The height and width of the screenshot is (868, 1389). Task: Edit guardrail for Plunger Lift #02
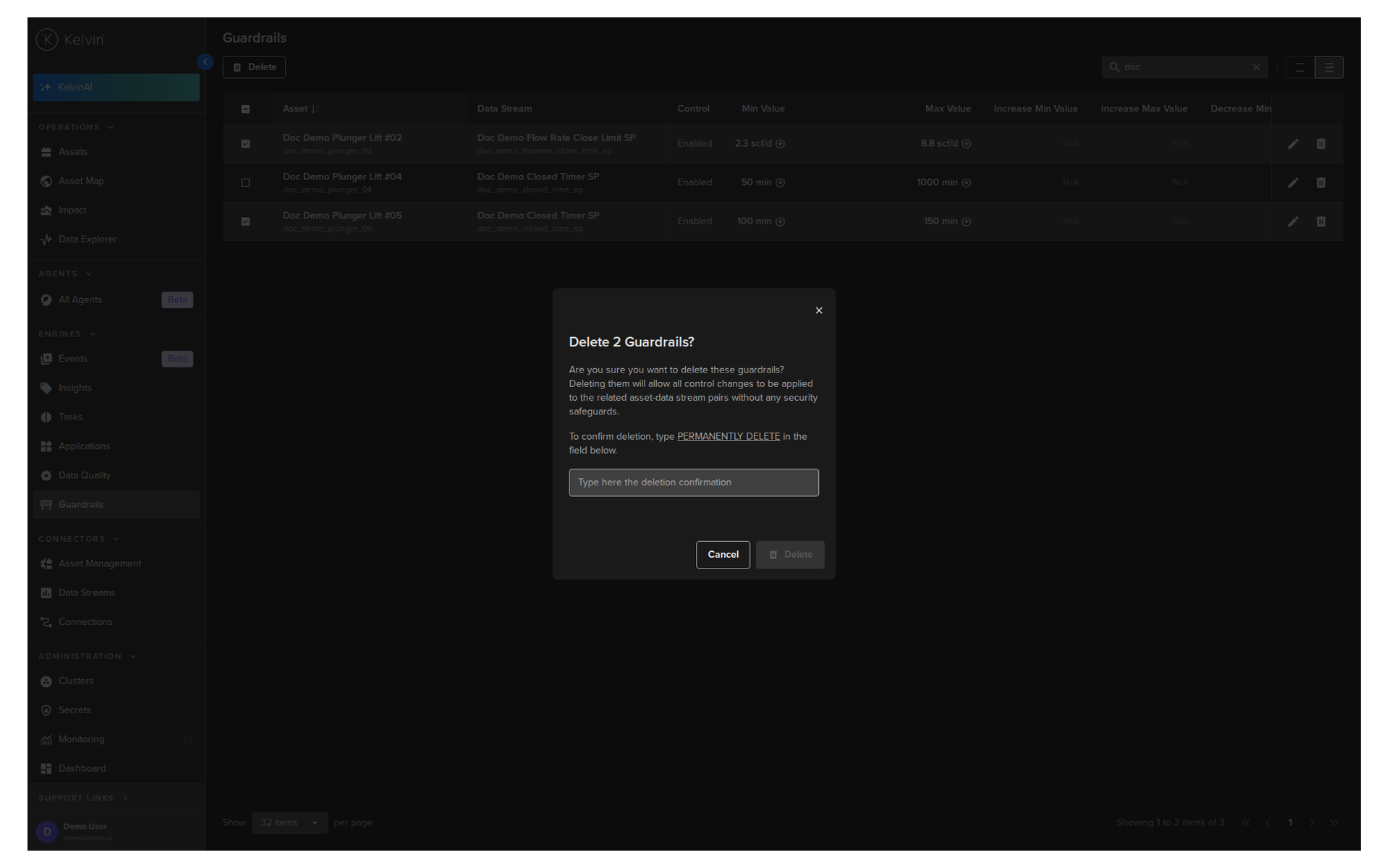click(1293, 144)
